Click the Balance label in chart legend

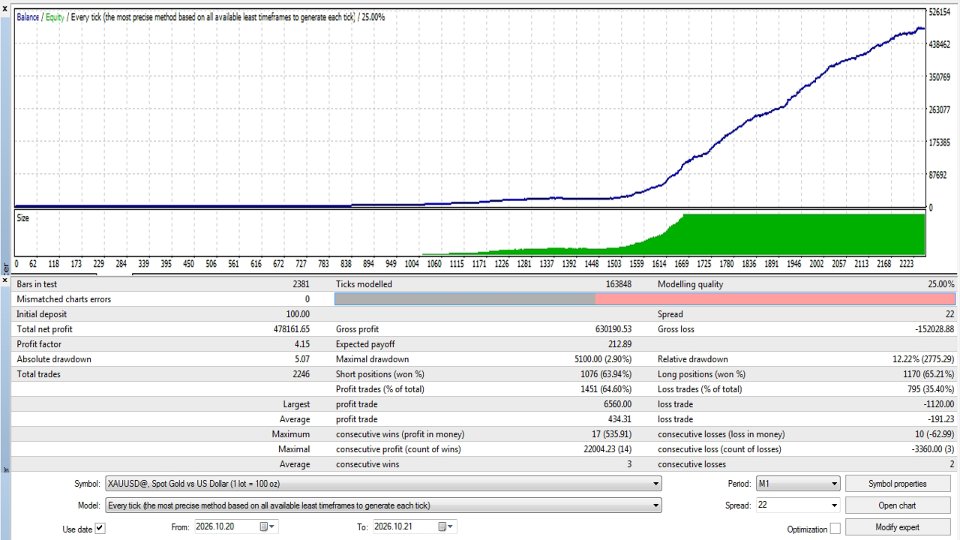(x=28, y=17)
